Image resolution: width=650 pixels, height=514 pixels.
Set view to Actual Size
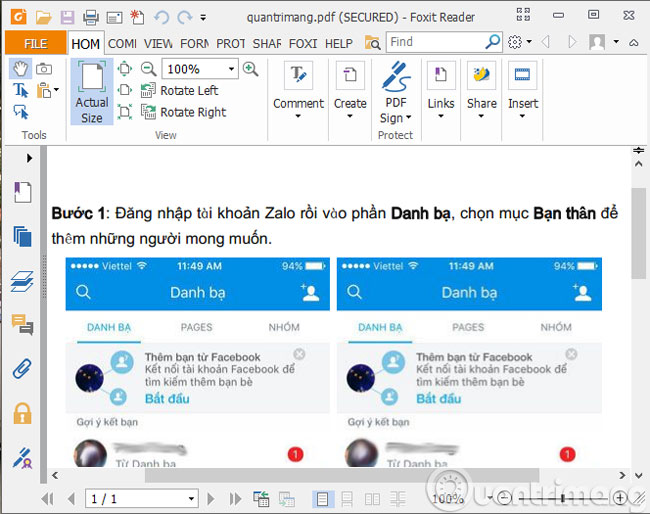[x=92, y=92]
